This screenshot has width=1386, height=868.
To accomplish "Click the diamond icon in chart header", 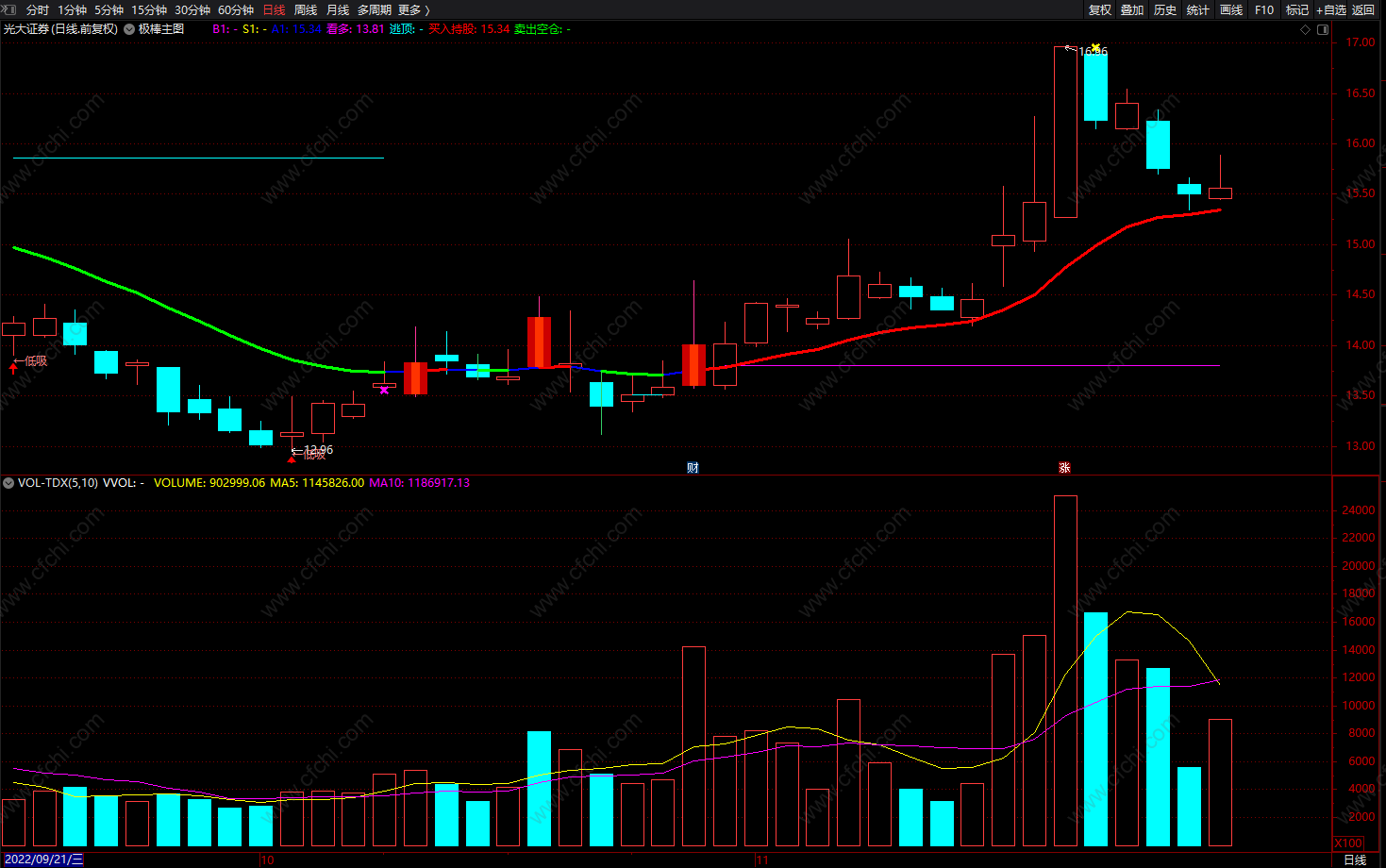I will (x=1306, y=29).
